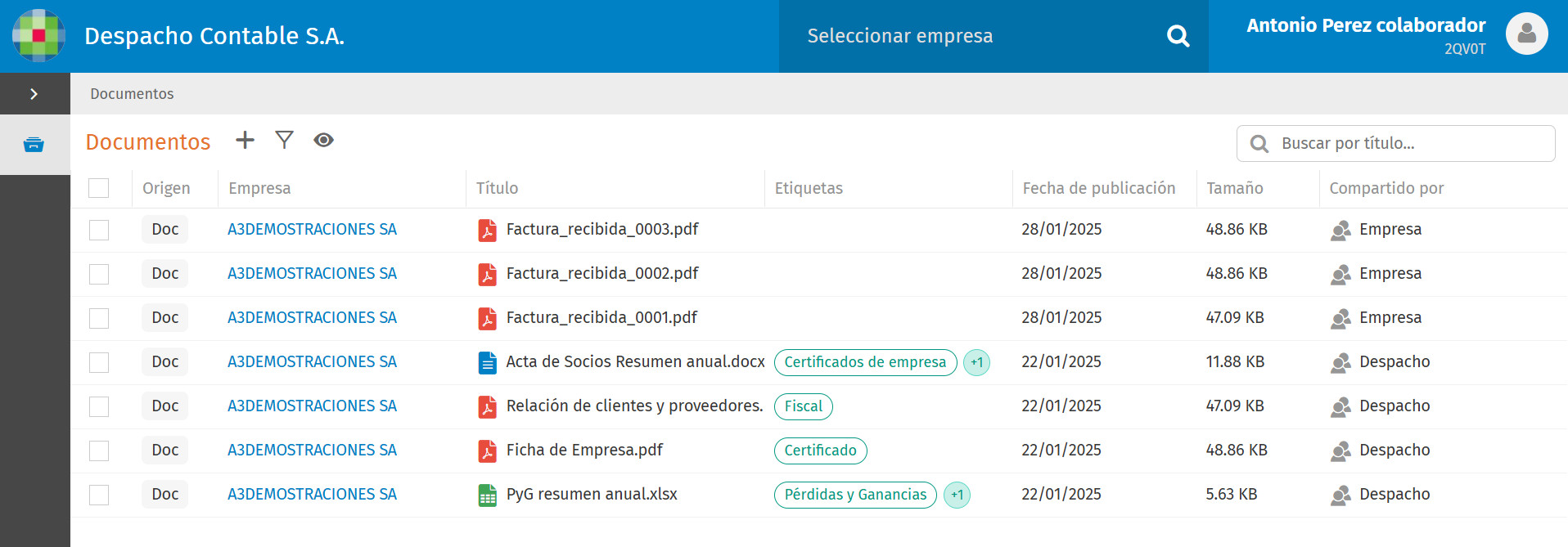Open the user profile avatar icon

click(x=1526, y=34)
